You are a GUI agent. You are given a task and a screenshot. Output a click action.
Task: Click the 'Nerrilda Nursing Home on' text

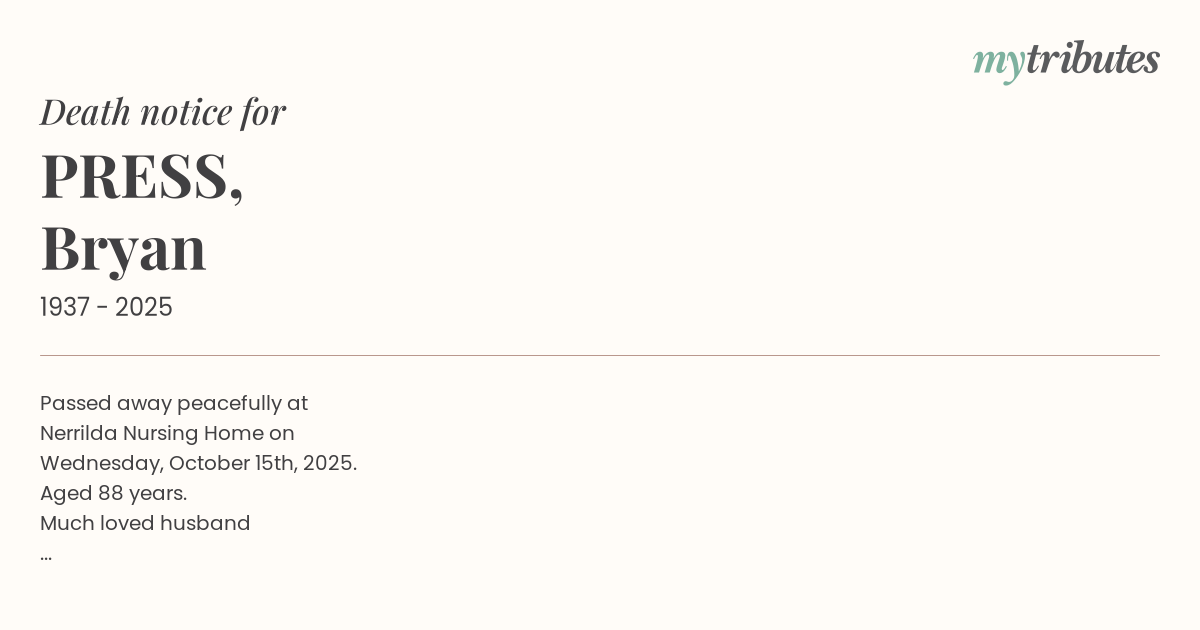point(167,433)
